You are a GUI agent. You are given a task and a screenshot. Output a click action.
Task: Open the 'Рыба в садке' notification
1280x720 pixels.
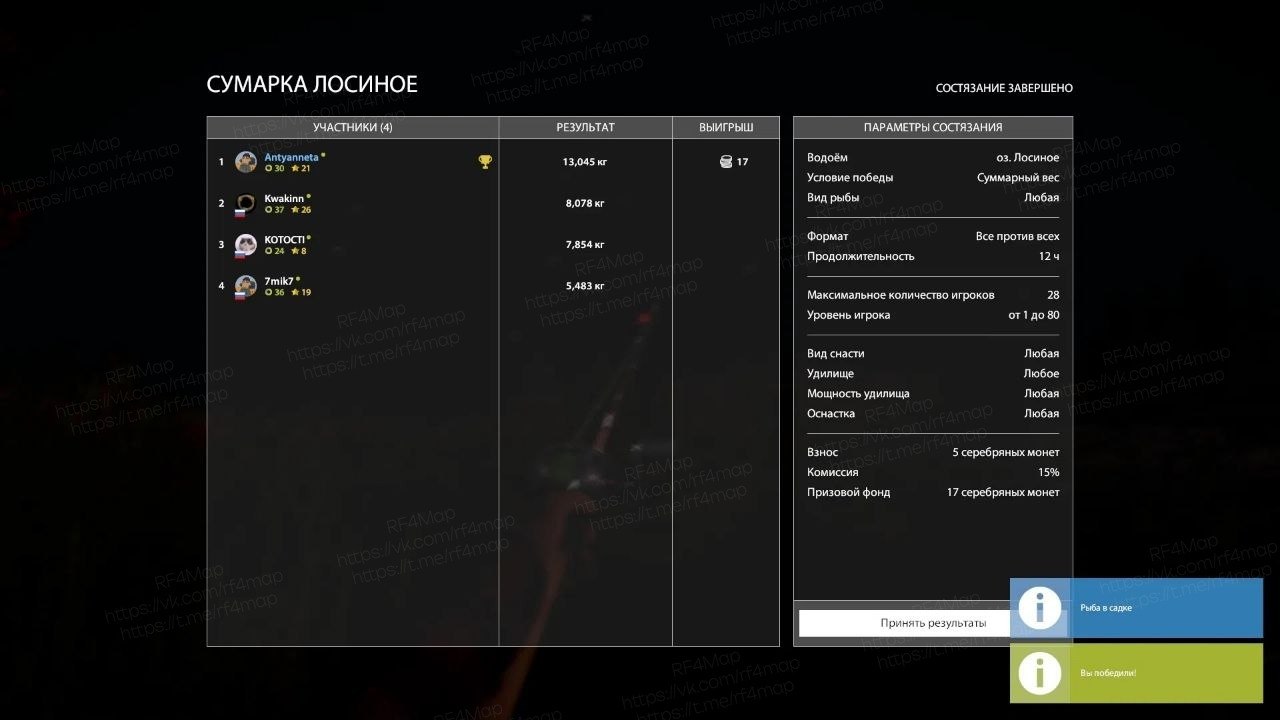tap(1136, 608)
